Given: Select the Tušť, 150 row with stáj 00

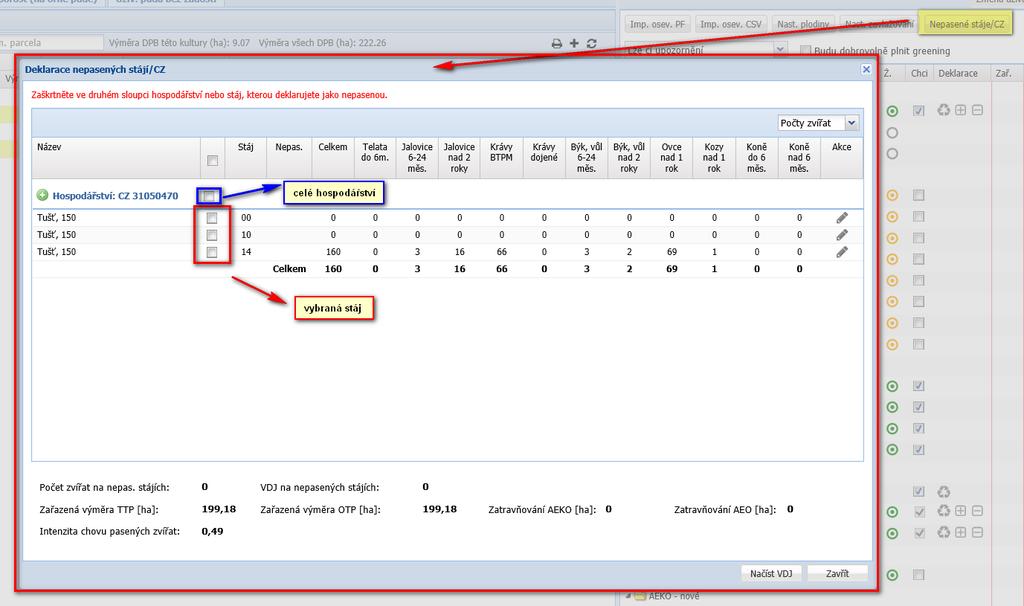Looking at the screenshot, I should click(x=447, y=217).
